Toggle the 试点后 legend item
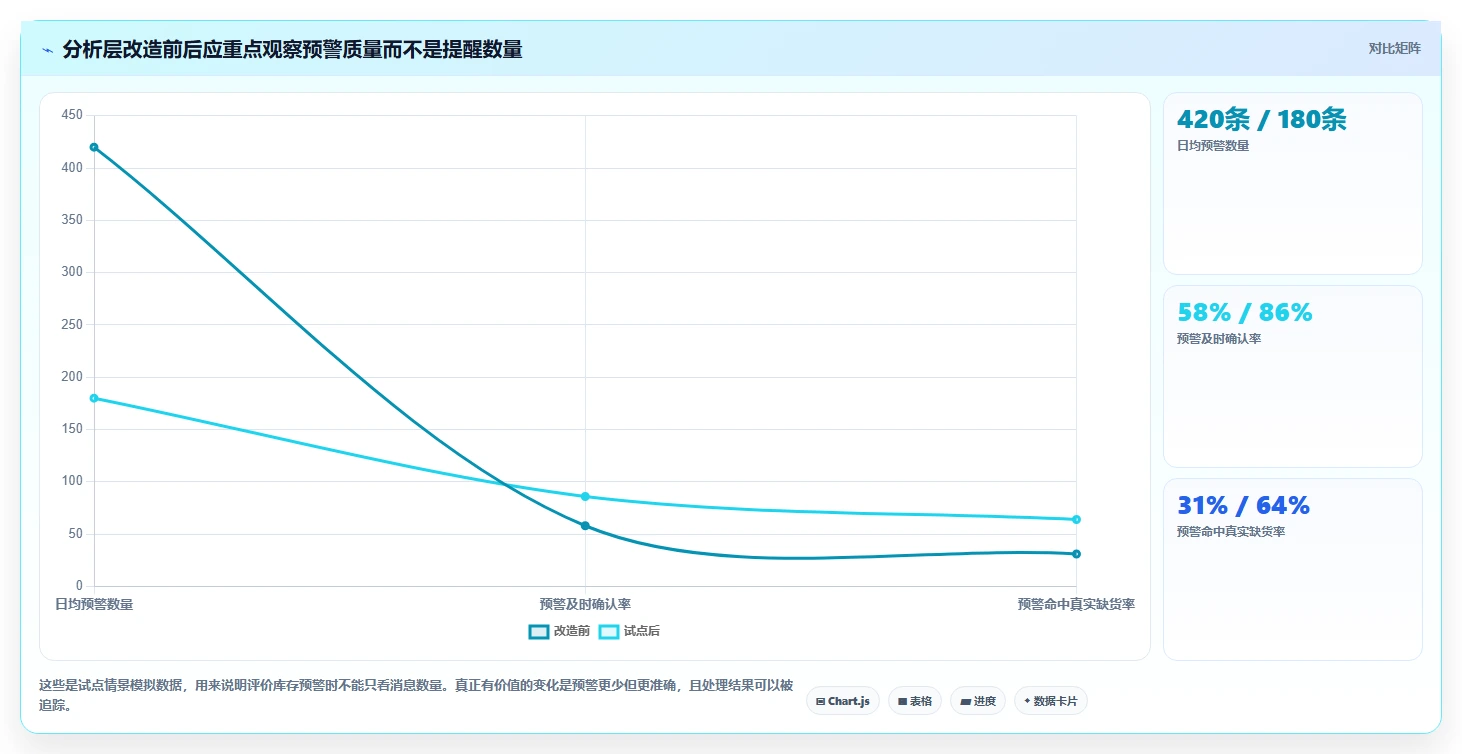Viewport: 1462px width, 754px height. point(629,631)
